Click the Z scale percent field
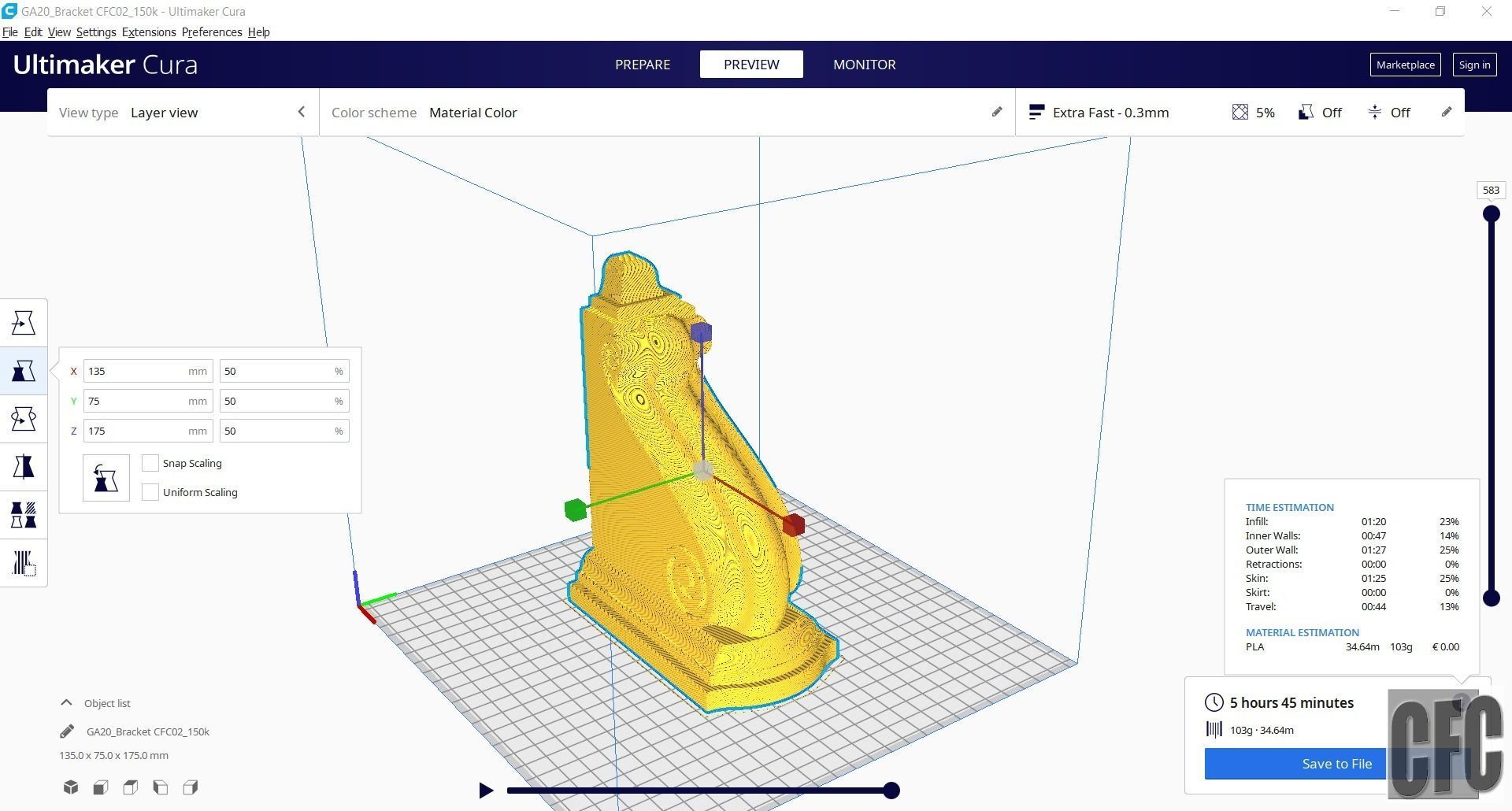This screenshot has height=811, width=1512. (x=284, y=431)
